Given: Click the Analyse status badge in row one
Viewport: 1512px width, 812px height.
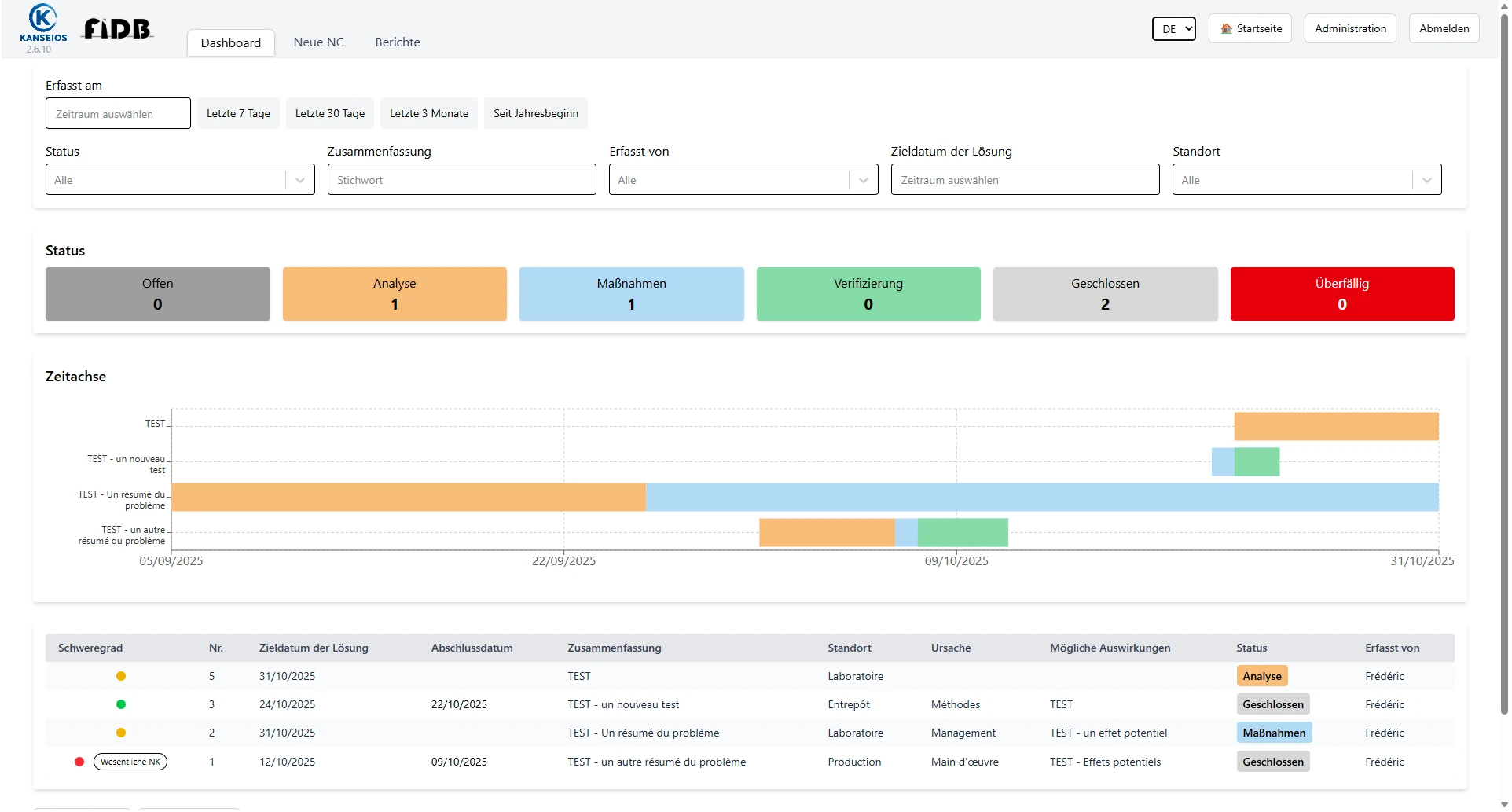Looking at the screenshot, I should pyautogui.click(x=1262, y=675).
